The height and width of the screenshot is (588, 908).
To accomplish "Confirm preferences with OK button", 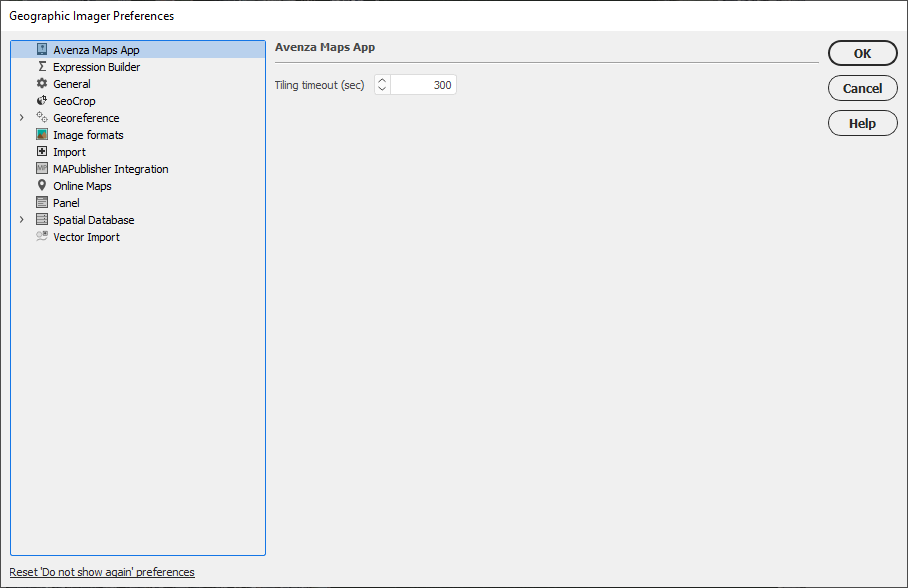I will click(x=862, y=53).
